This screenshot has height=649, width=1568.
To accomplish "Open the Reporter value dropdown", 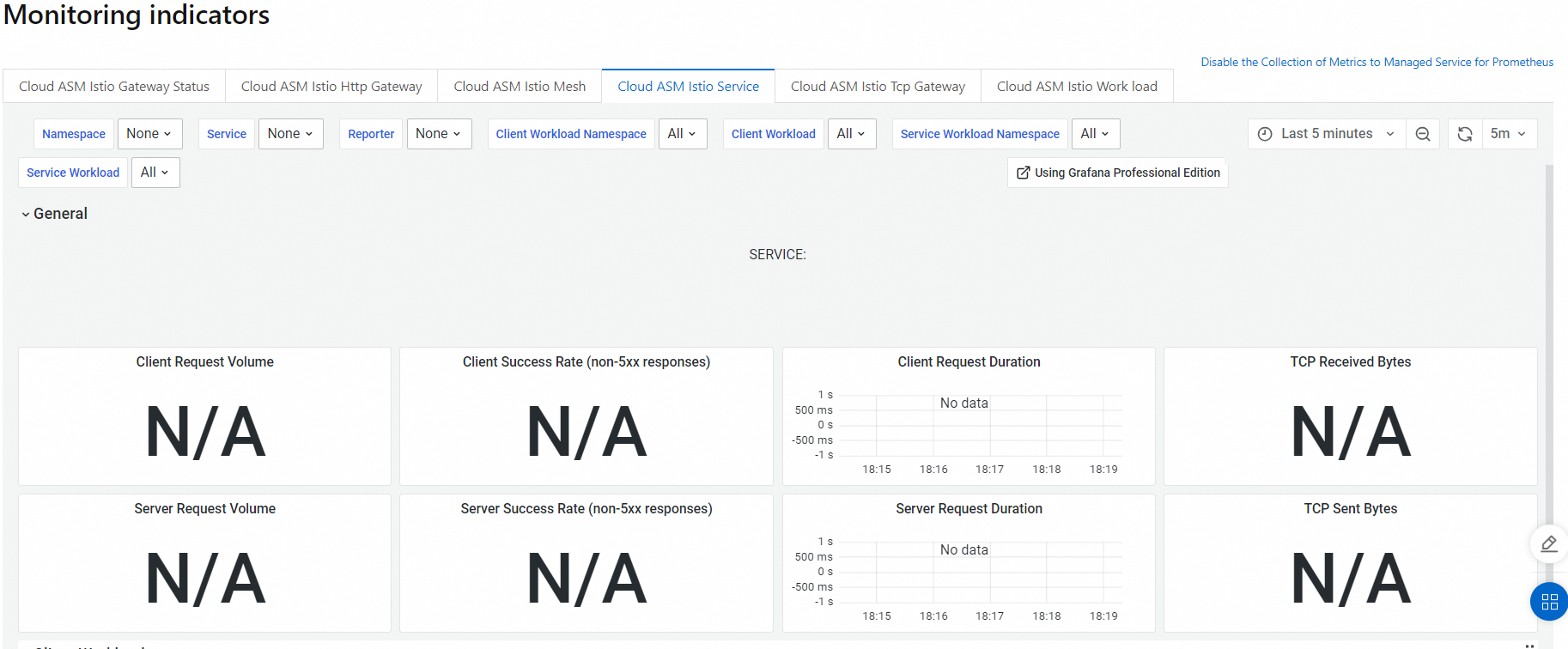I will [x=439, y=134].
